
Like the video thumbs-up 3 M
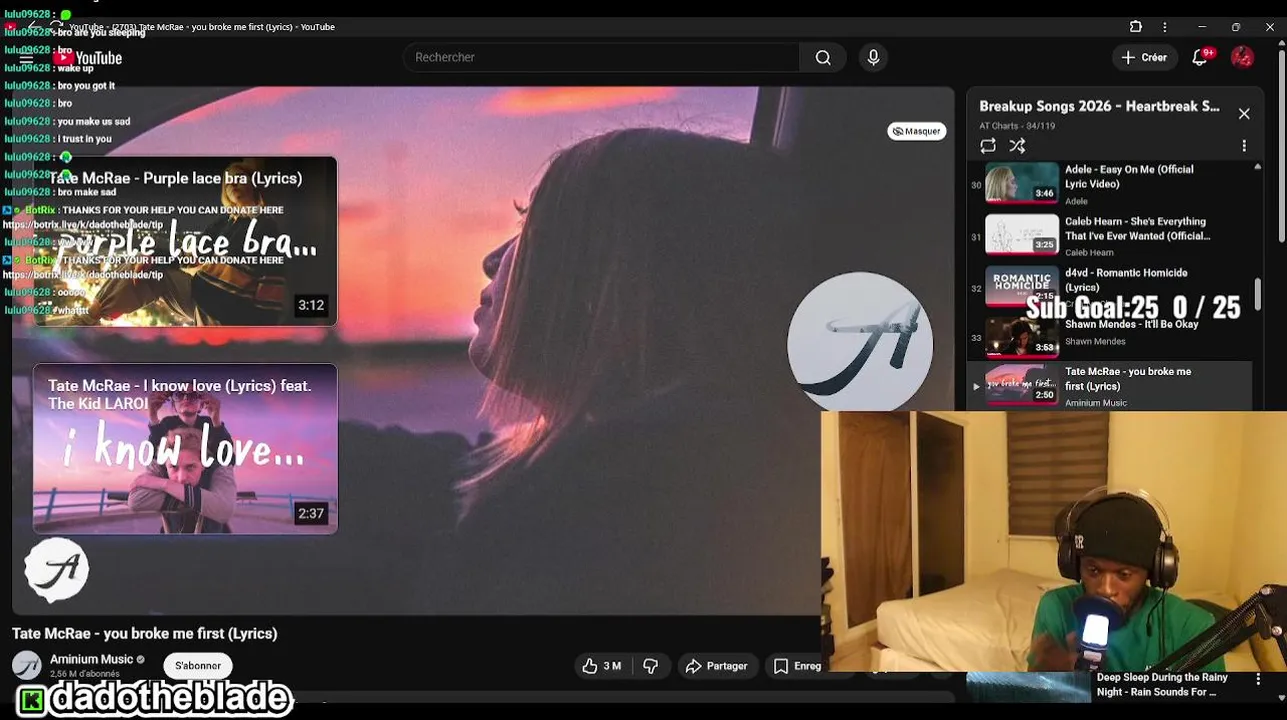[601, 666]
